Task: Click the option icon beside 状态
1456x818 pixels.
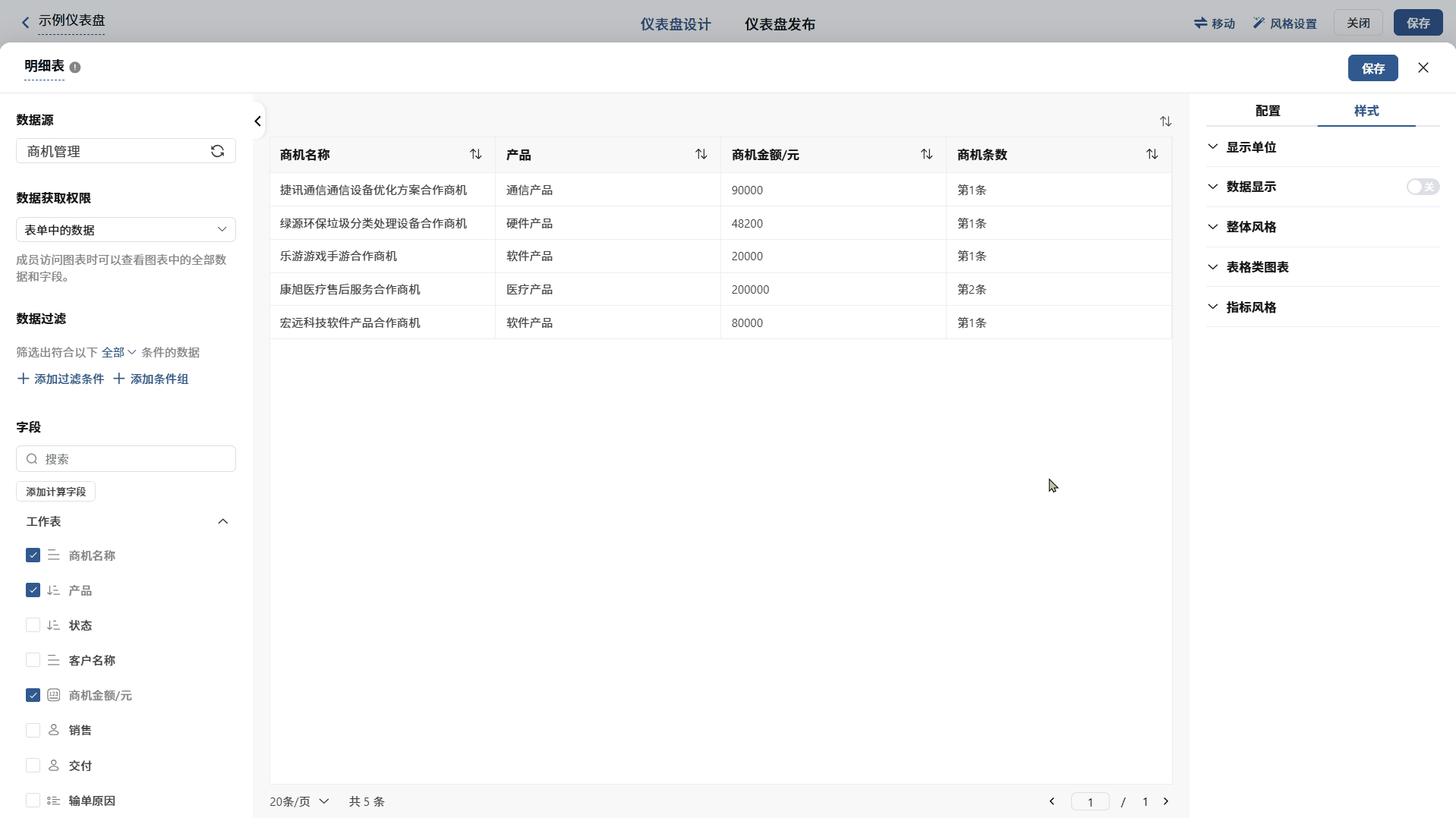Action: coord(54,625)
